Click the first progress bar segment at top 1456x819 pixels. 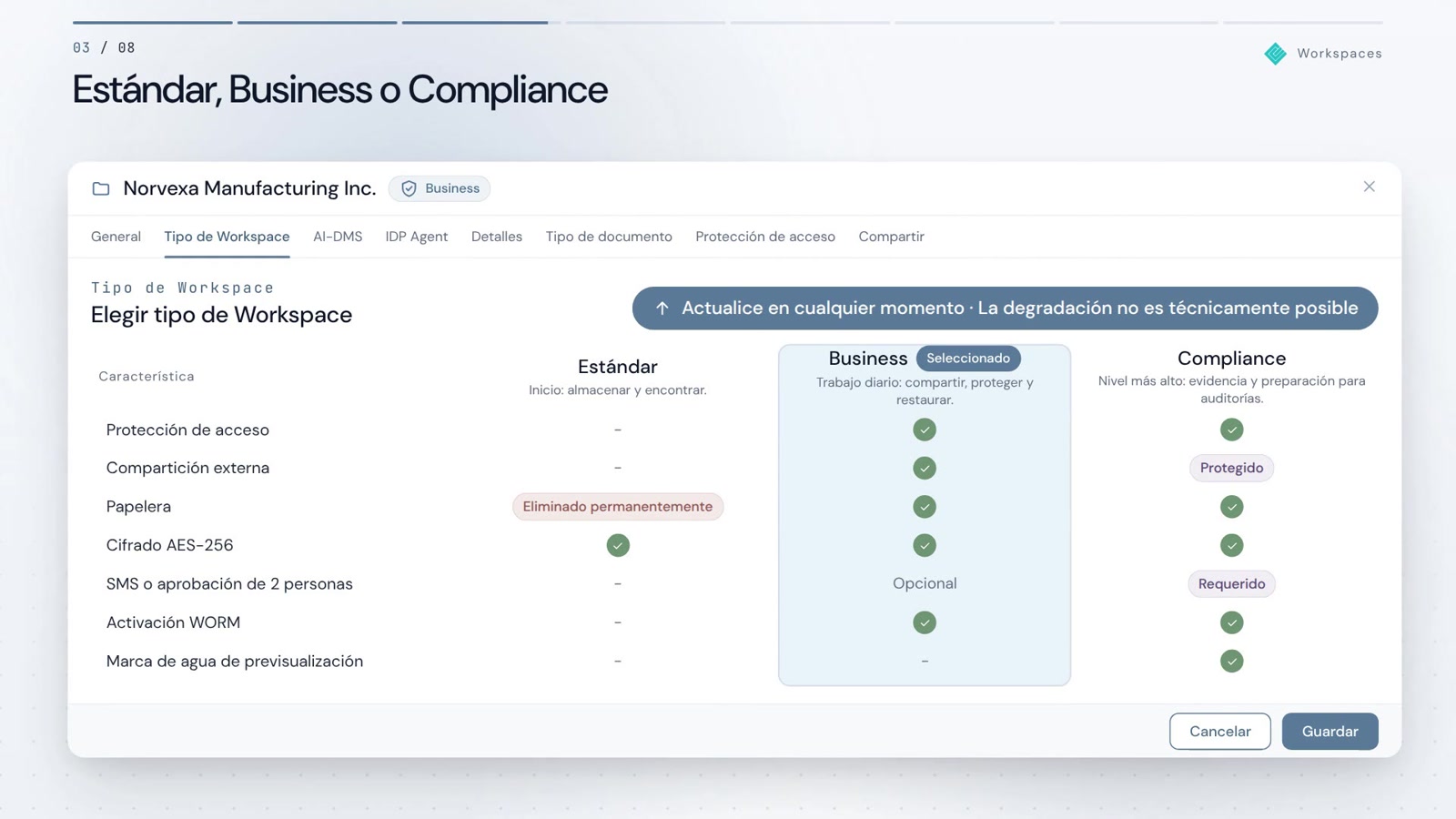pyautogui.click(x=152, y=22)
